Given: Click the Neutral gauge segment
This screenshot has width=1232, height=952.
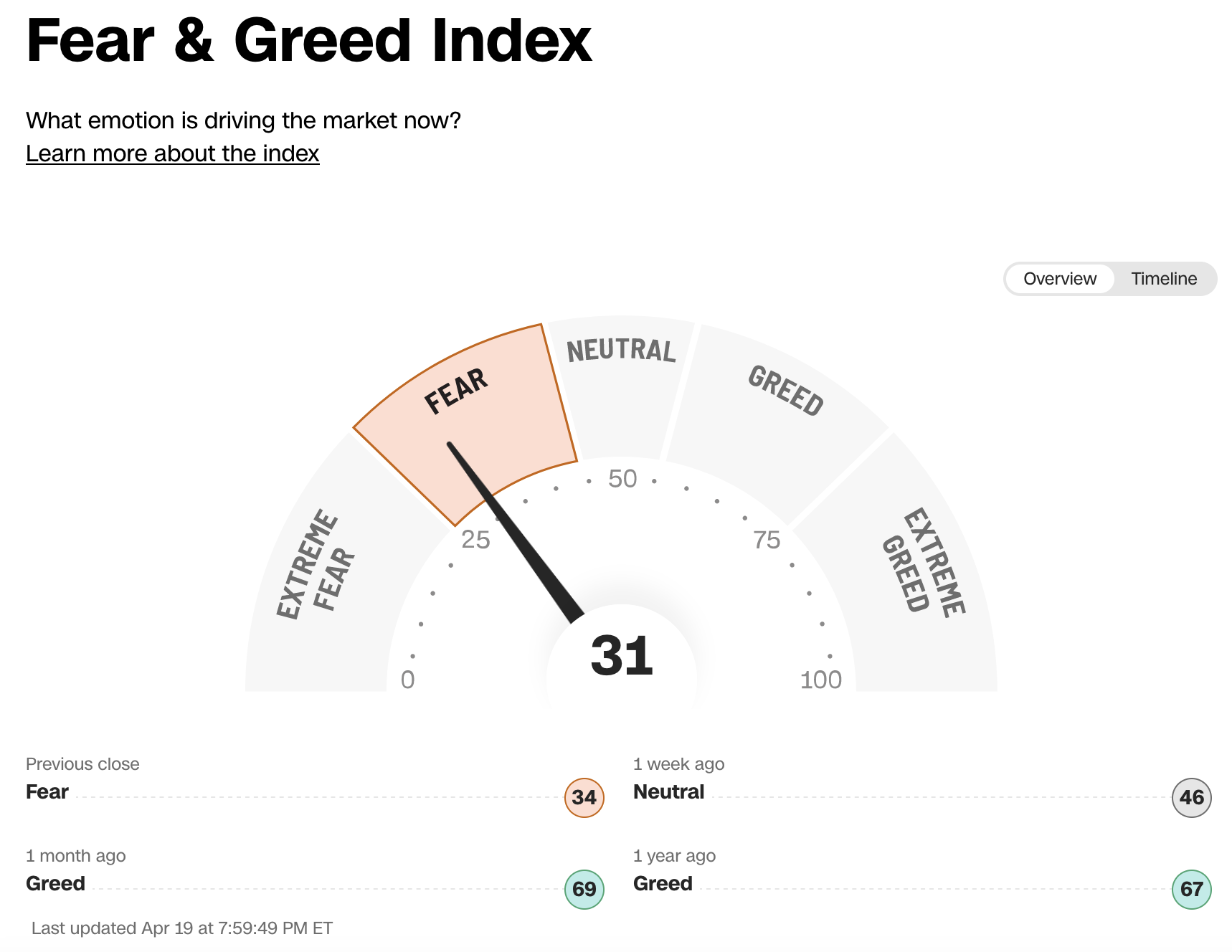Looking at the screenshot, I should (x=621, y=387).
